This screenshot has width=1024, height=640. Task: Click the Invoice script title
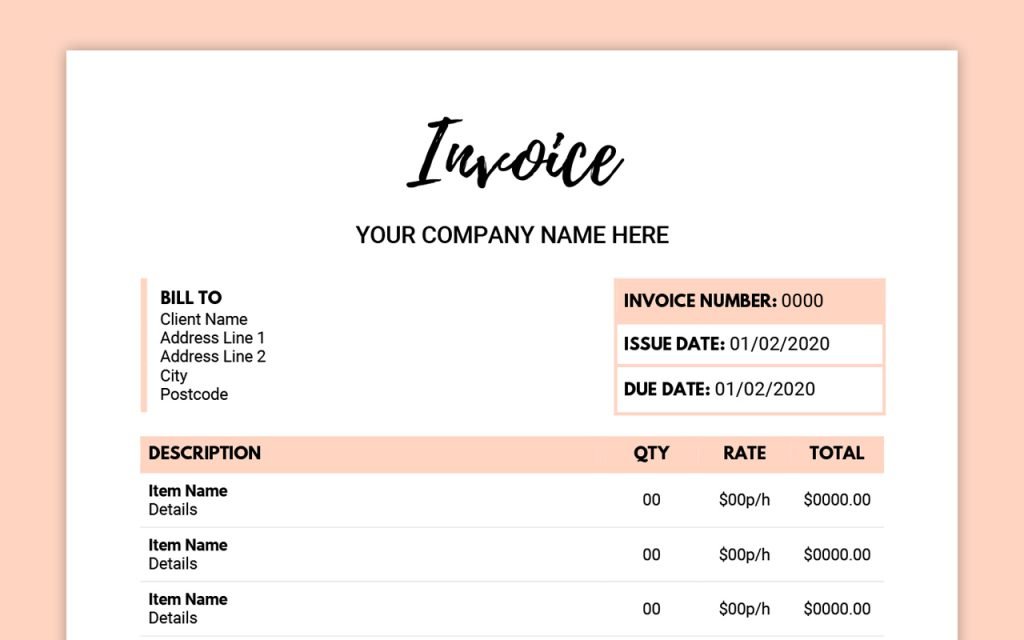pyautogui.click(x=515, y=153)
